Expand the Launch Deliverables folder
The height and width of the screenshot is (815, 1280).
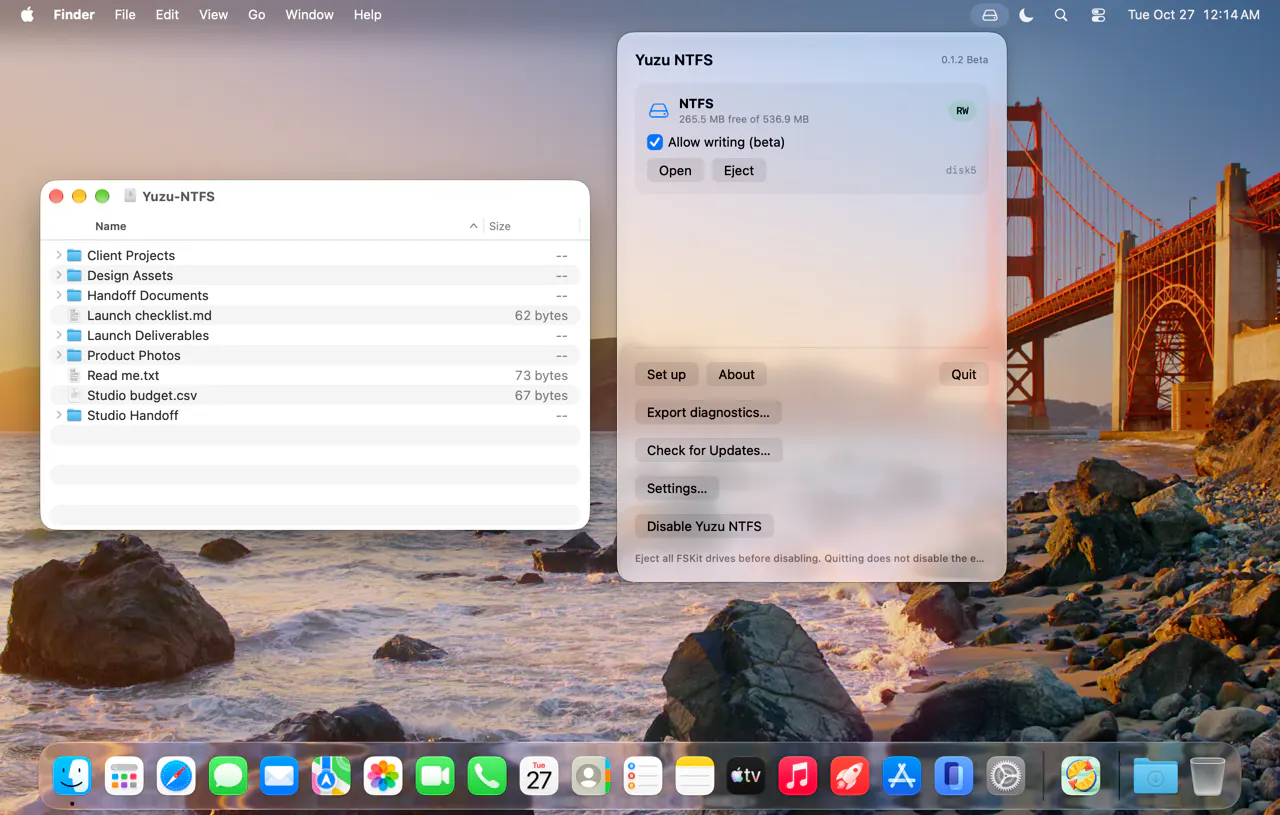tap(59, 335)
